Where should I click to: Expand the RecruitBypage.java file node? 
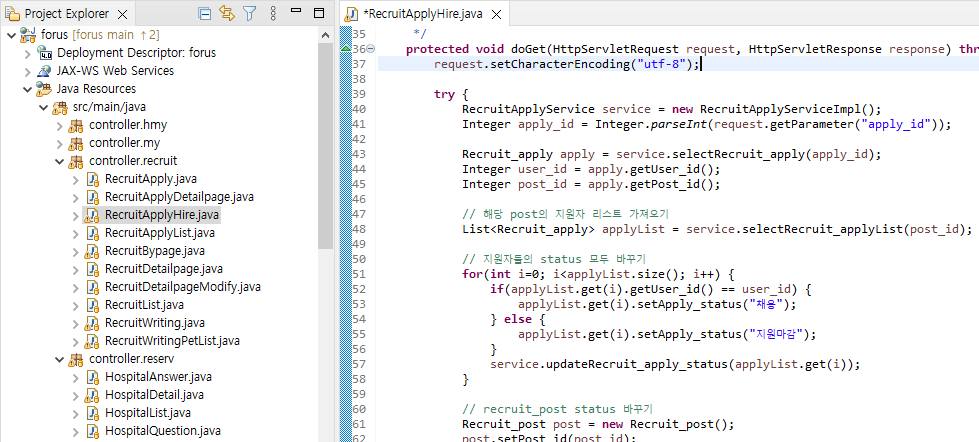point(76,252)
